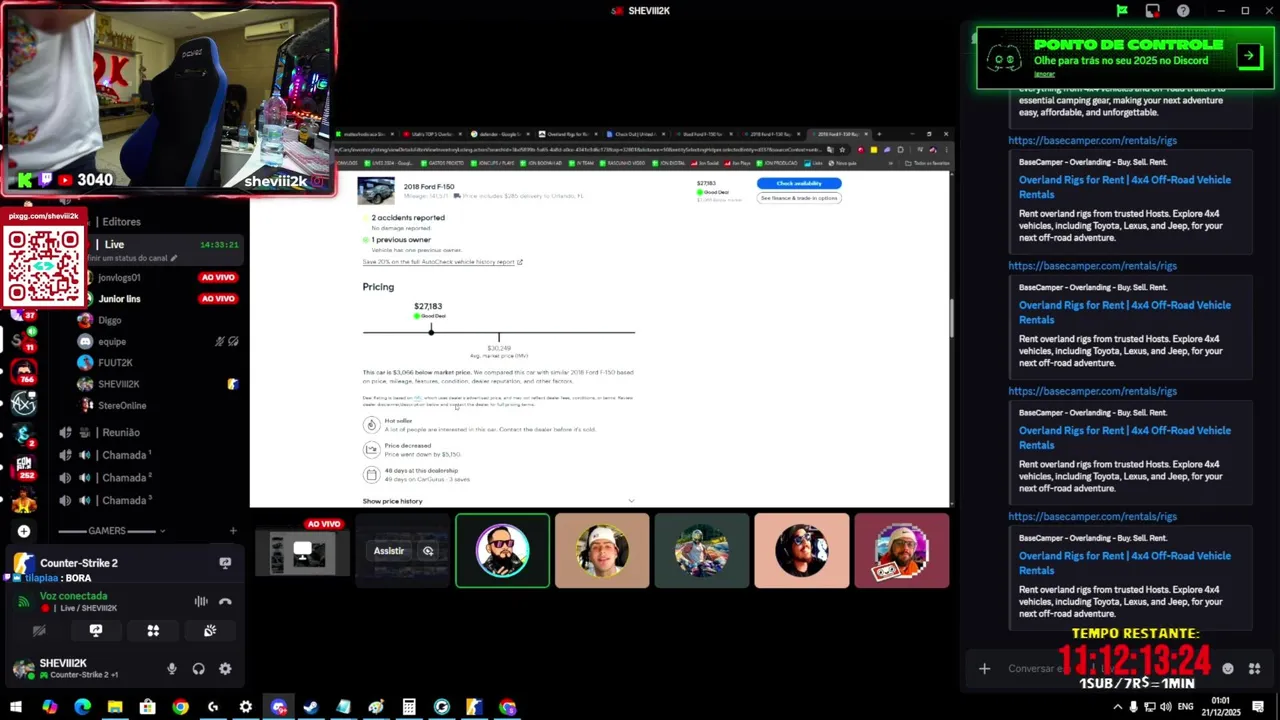Join the Chamada 1 voice channel
Screen dimensions: 1280x720
tap(124, 455)
